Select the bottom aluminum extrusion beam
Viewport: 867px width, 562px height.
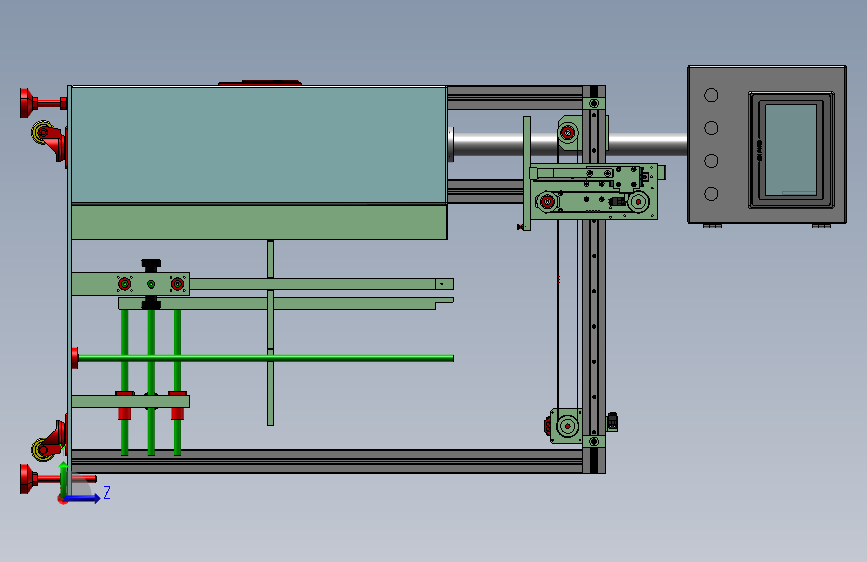click(x=326, y=461)
